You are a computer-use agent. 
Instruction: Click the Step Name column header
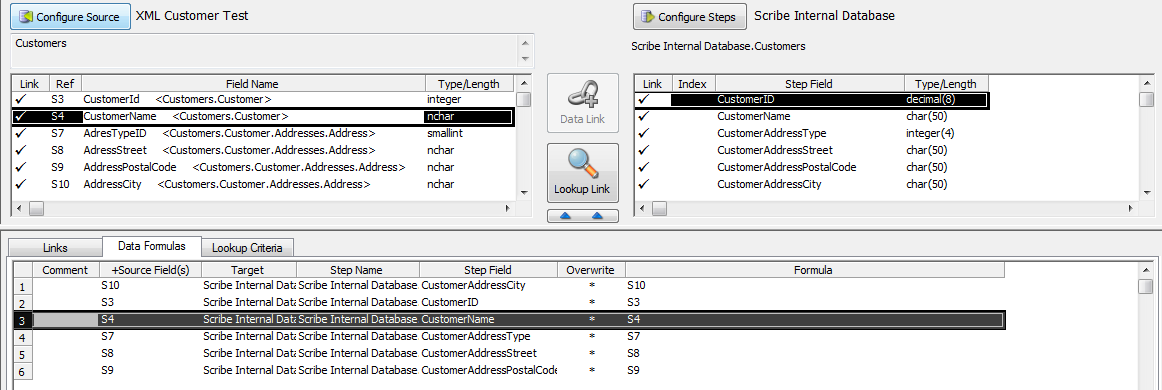(x=357, y=270)
